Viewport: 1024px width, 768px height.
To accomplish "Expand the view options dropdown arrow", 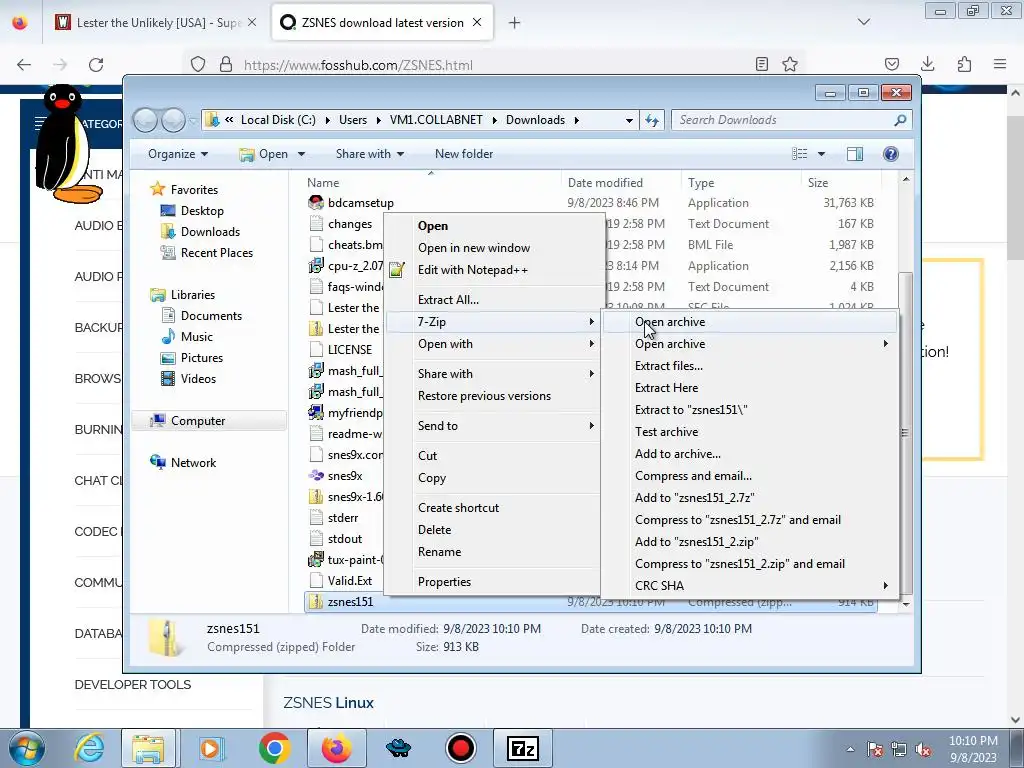I will (x=821, y=154).
